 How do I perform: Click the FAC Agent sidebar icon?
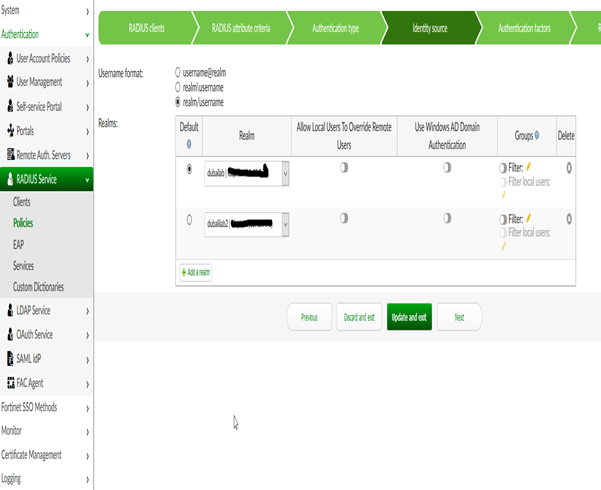(10, 383)
